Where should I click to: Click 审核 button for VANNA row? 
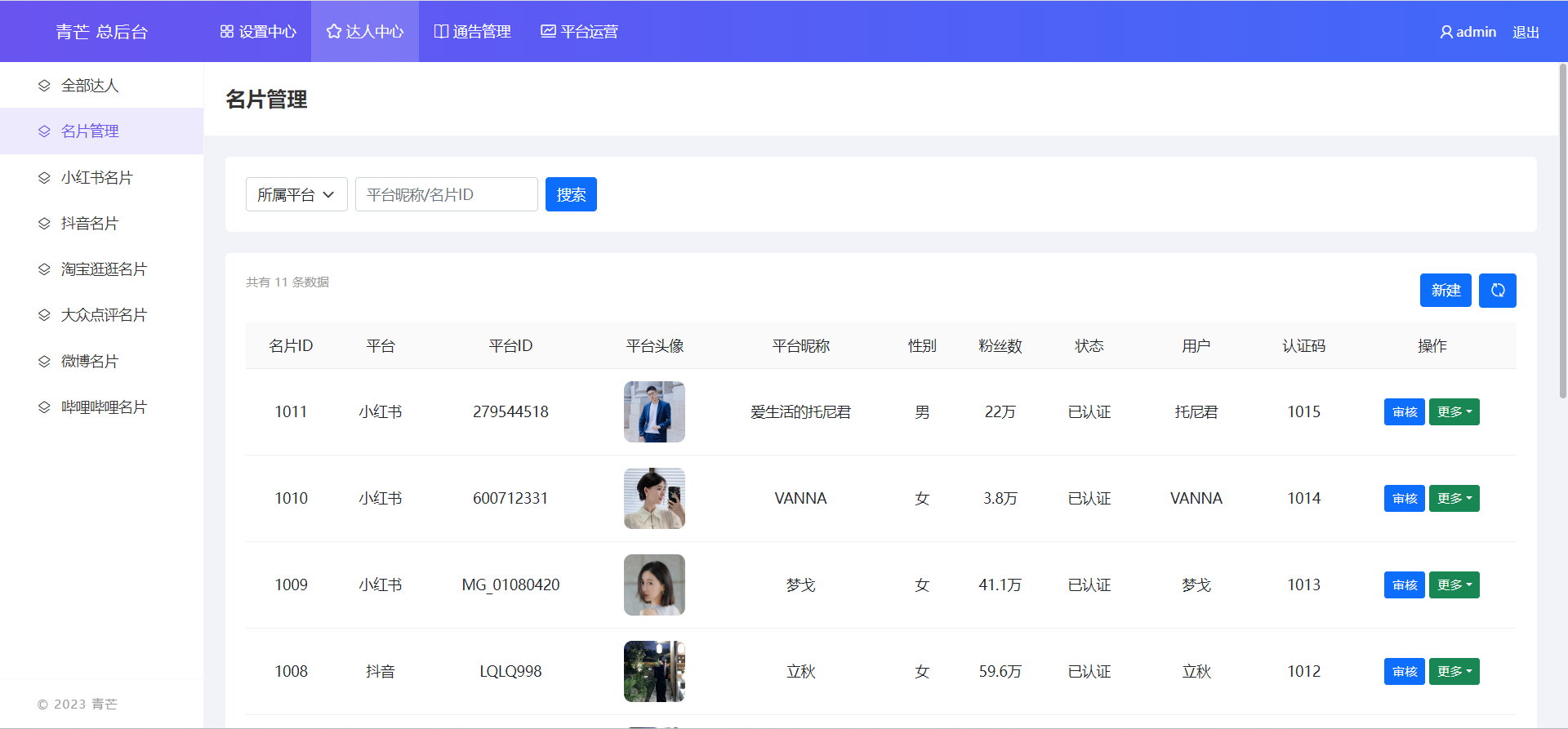pyautogui.click(x=1404, y=499)
